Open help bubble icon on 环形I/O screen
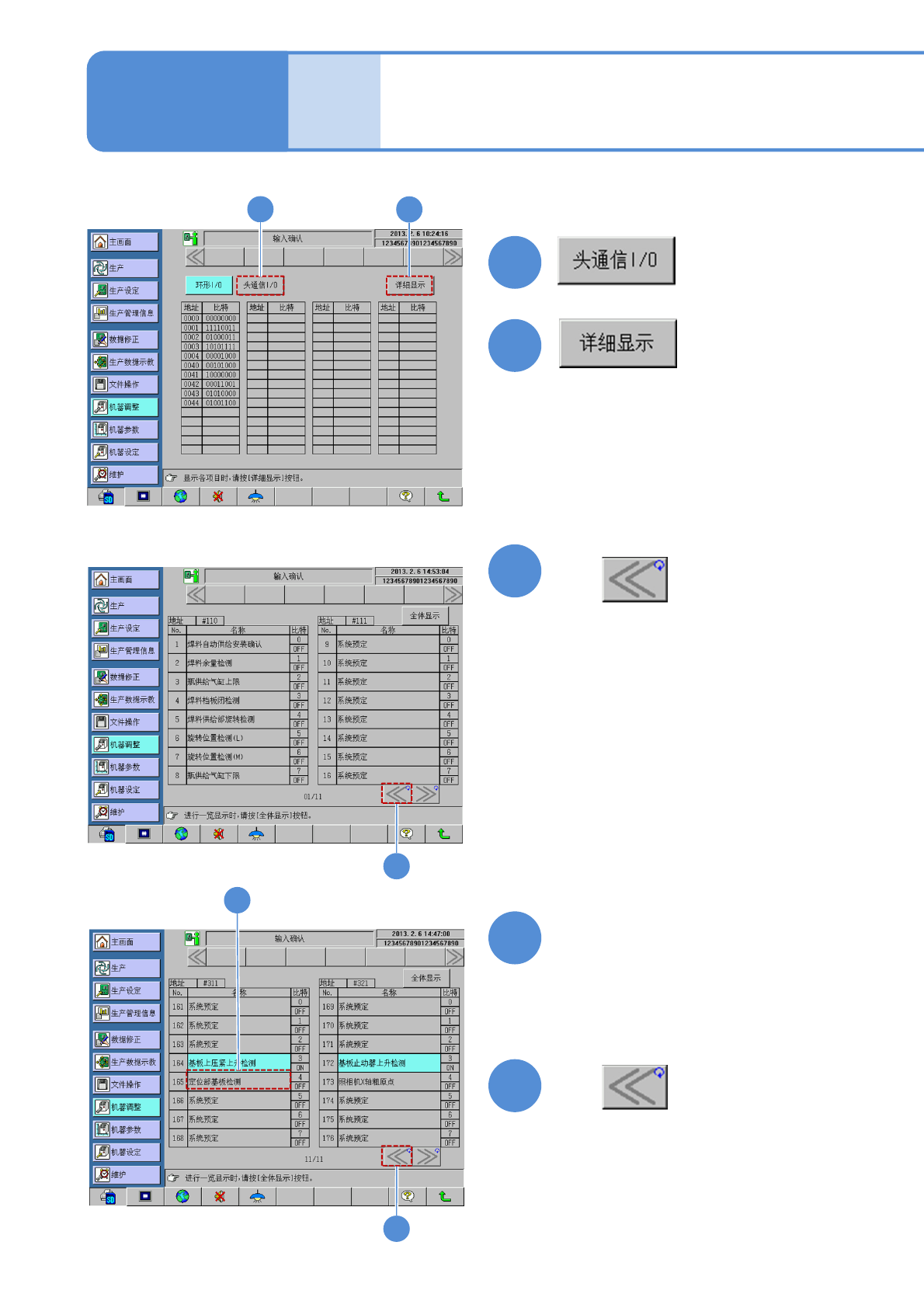This screenshot has height=1308, width=924. click(x=406, y=496)
